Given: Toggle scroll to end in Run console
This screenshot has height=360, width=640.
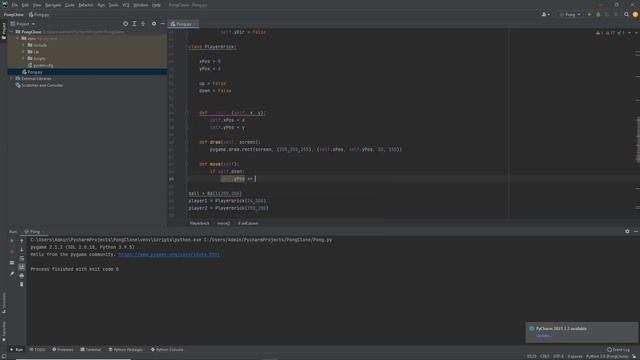Looking at the screenshot, I should 22,267.
